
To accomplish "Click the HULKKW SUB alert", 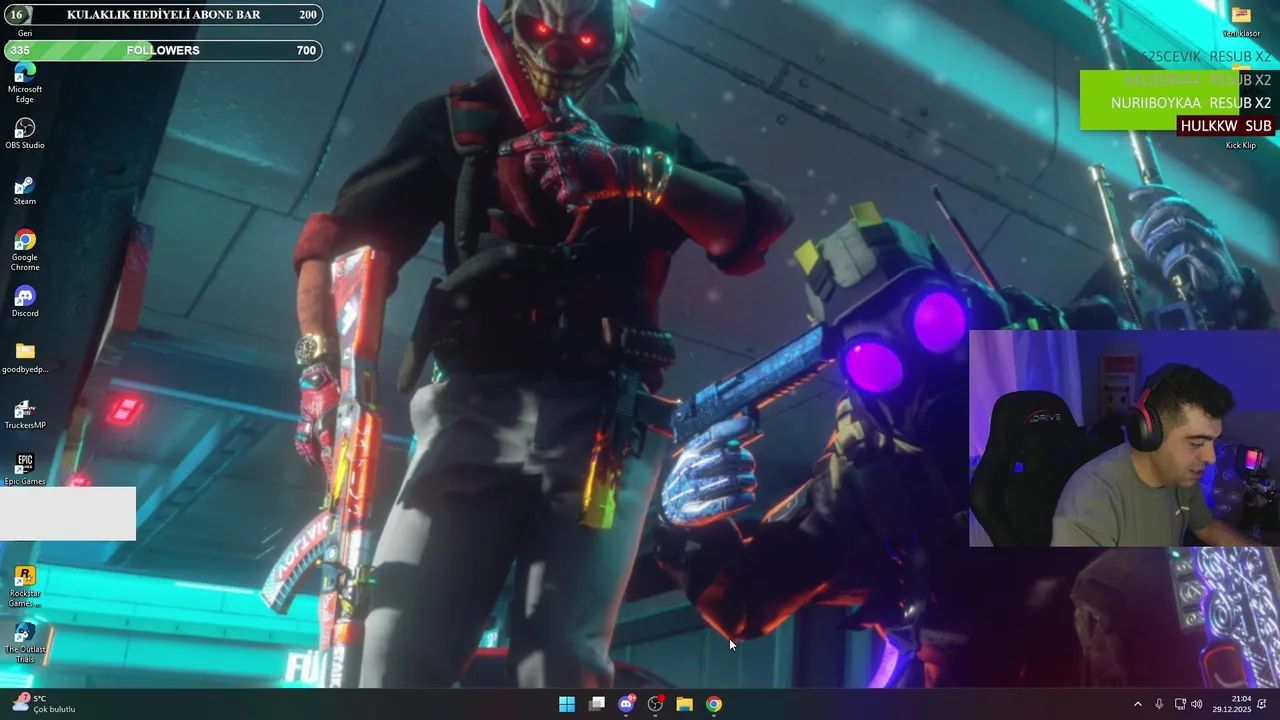I will (x=1226, y=126).
